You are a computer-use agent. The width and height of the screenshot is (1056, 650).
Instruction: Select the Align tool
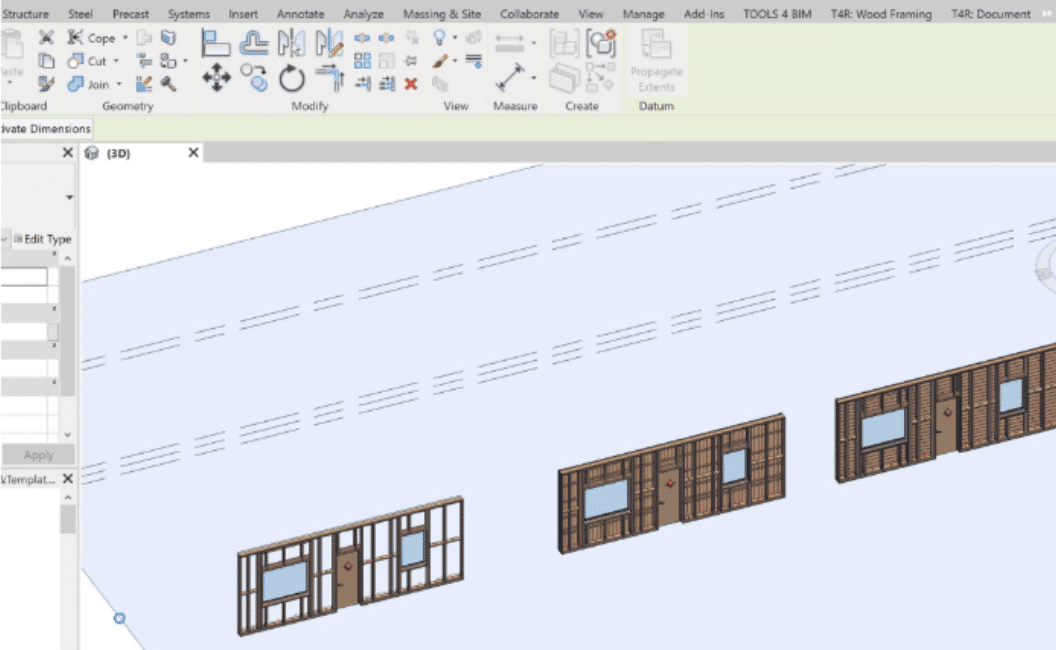click(x=216, y=43)
